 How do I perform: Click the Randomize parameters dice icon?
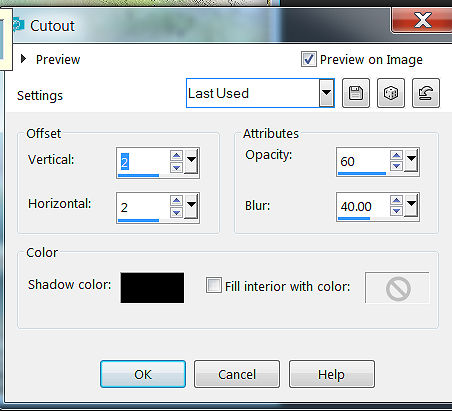391,93
